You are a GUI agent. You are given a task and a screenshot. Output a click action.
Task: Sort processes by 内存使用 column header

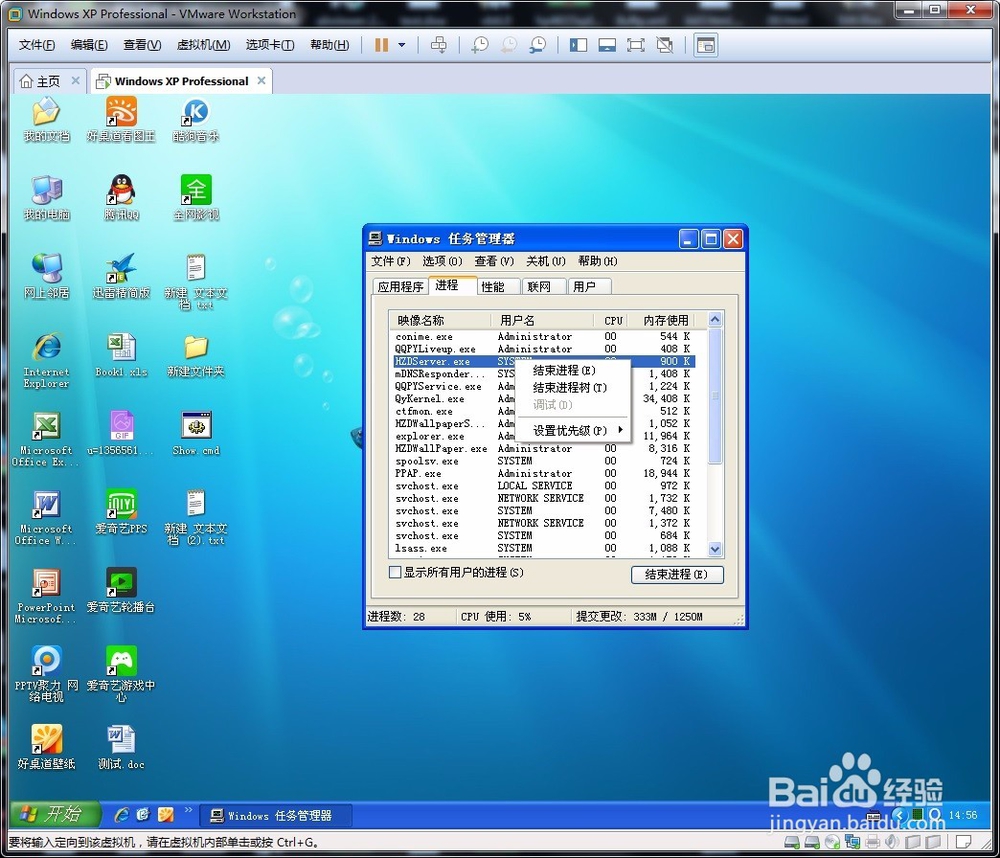[661, 320]
